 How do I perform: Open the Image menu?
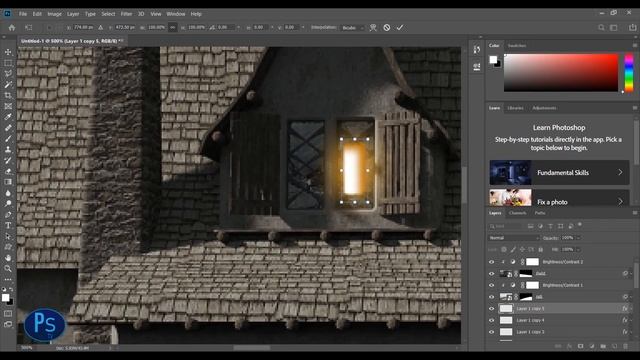54,14
